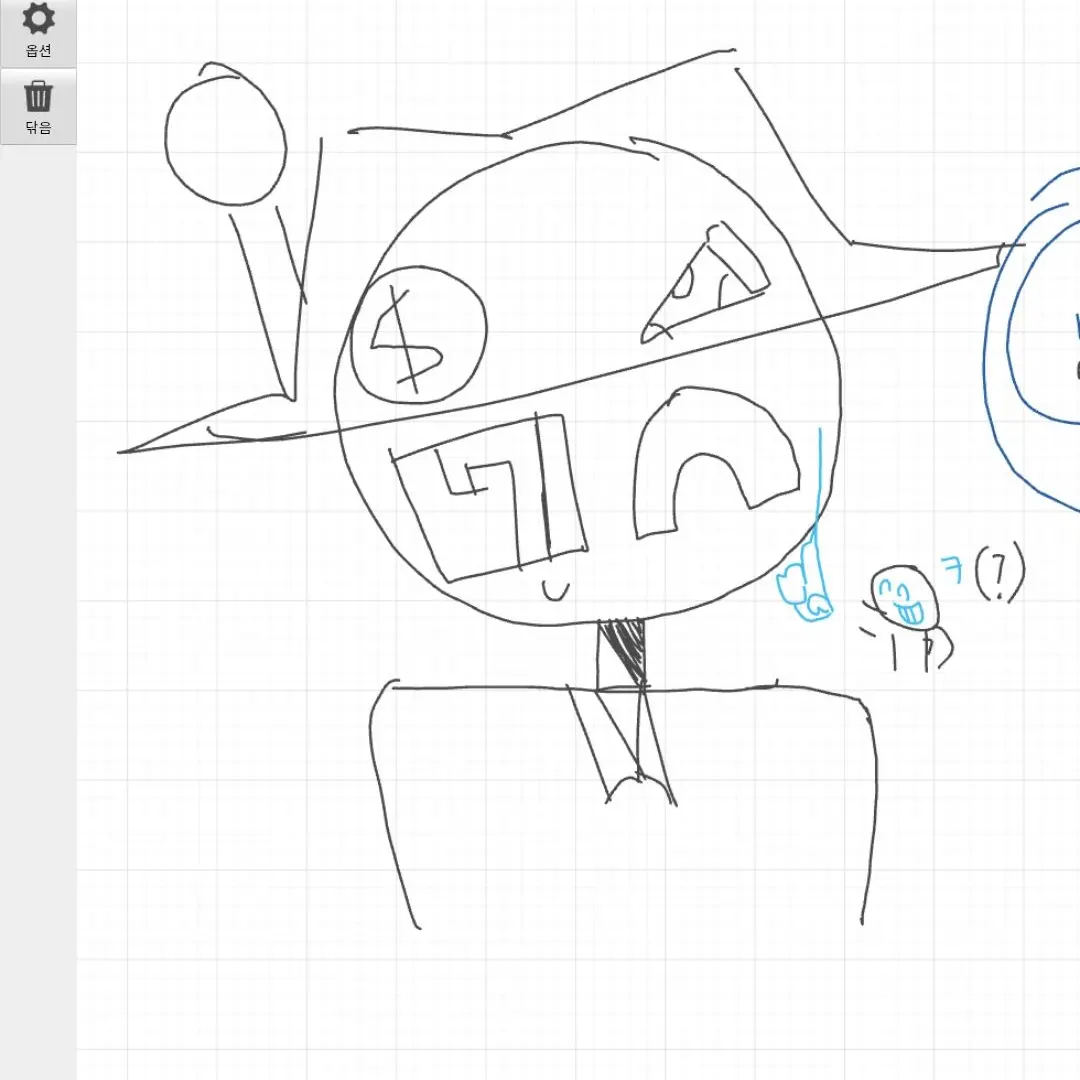Click the 닦음 trash can button
The width and height of the screenshot is (1080, 1080).
38,107
